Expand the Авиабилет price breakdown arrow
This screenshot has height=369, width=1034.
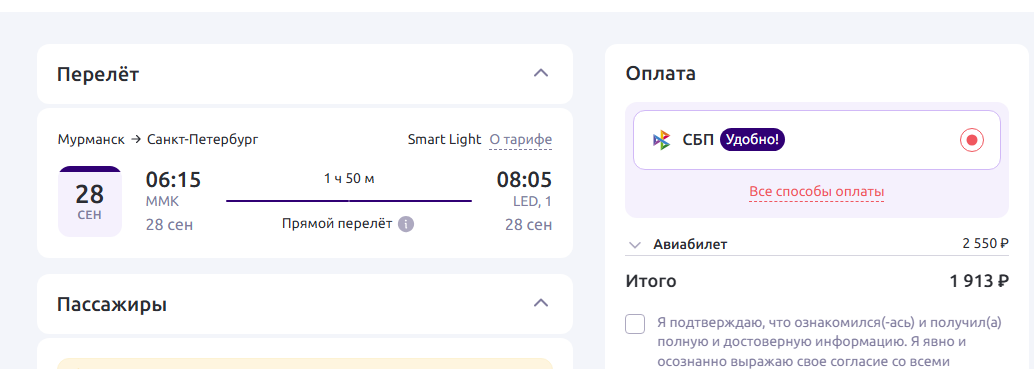(635, 244)
